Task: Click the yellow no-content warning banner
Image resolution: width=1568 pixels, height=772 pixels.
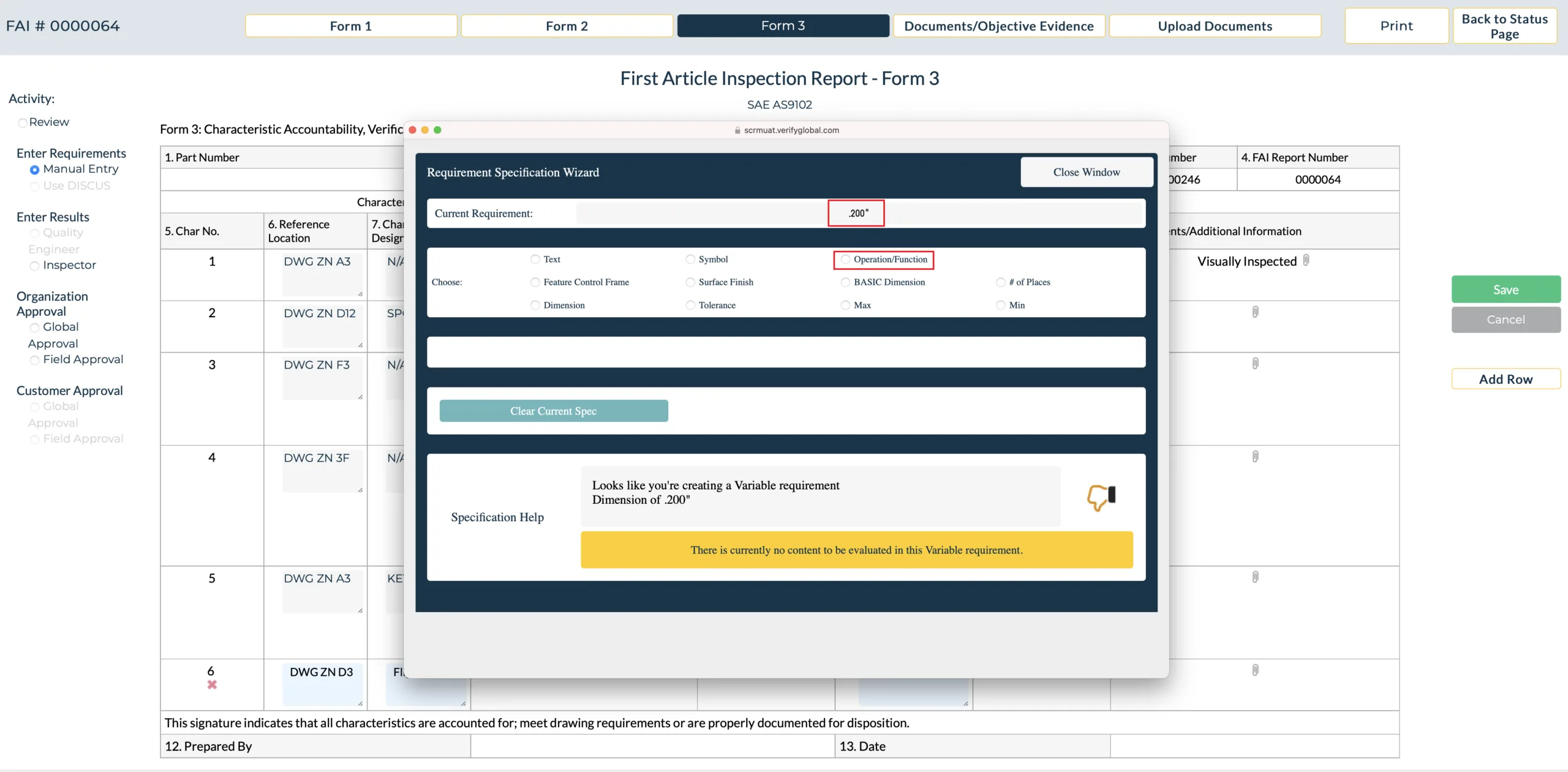Action: [x=857, y=550]
